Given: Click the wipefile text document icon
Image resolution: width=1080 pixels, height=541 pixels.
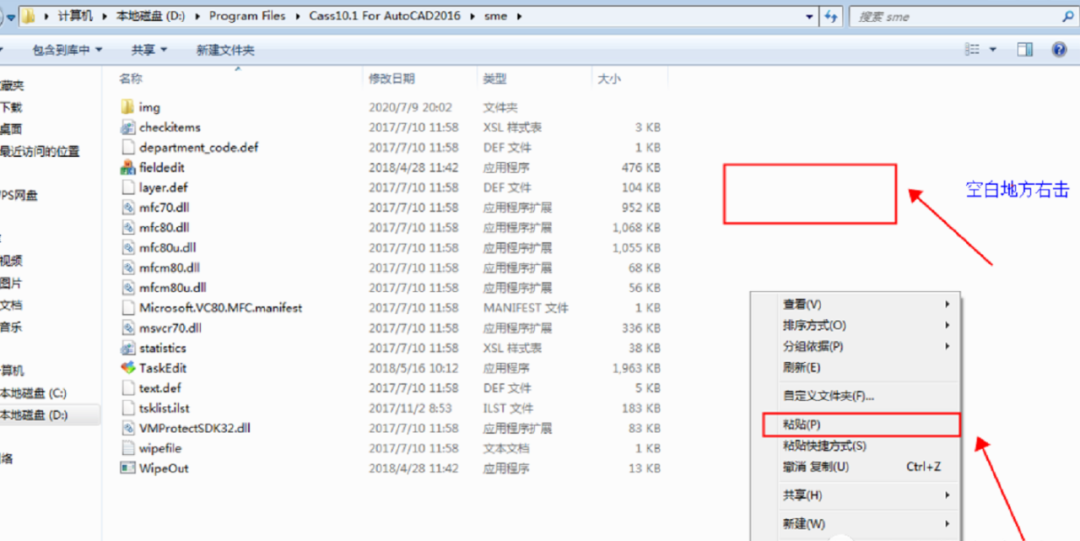Looking at the screenshot, I should pyautogui.click(x=127, y=448).
